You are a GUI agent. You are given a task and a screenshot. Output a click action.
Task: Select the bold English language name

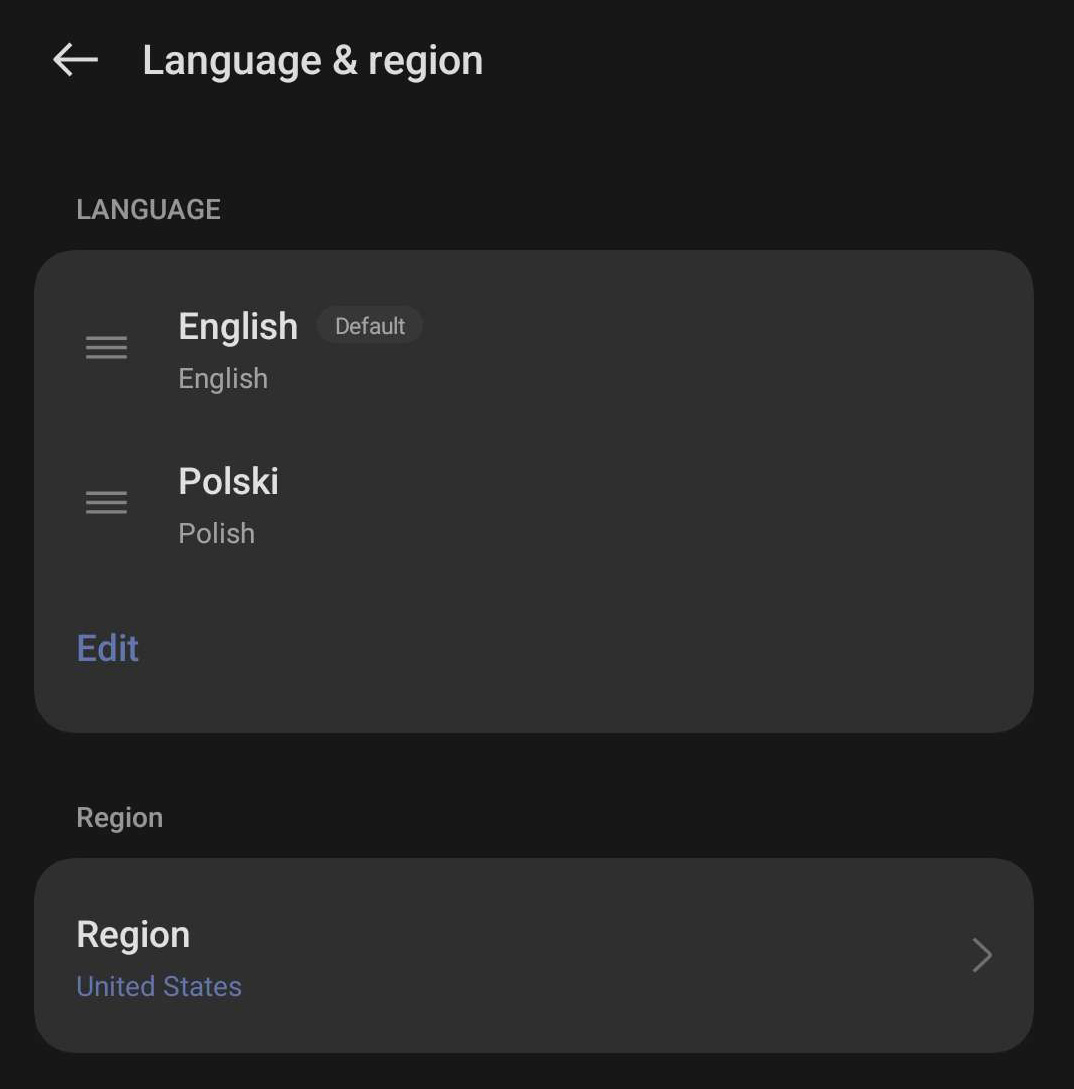(x=238, y=326)
